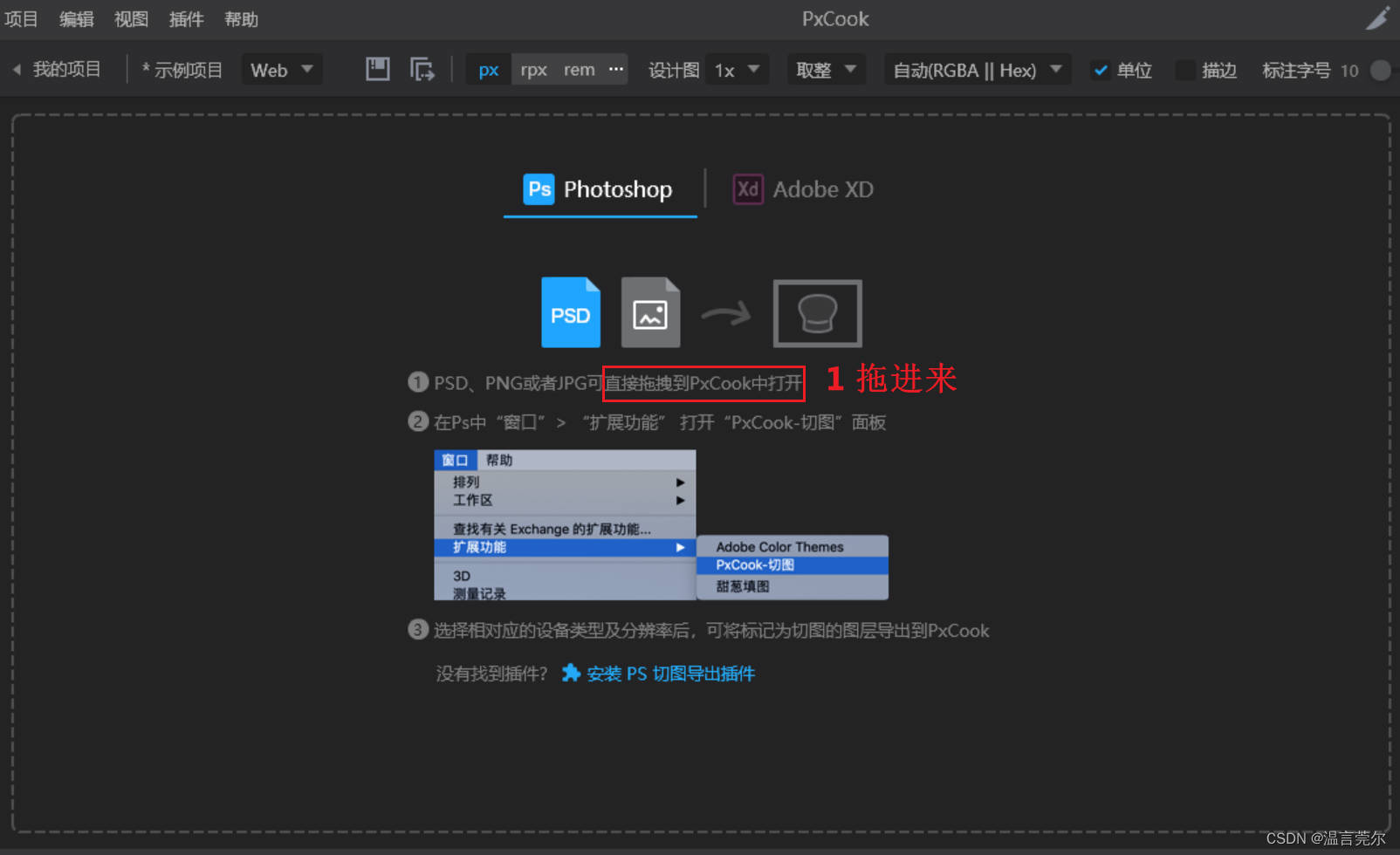The height and width of the screenshot is (855, 1400).
Task: Uncheck the 单位 checkbox
Action: tap(1101, 70)
